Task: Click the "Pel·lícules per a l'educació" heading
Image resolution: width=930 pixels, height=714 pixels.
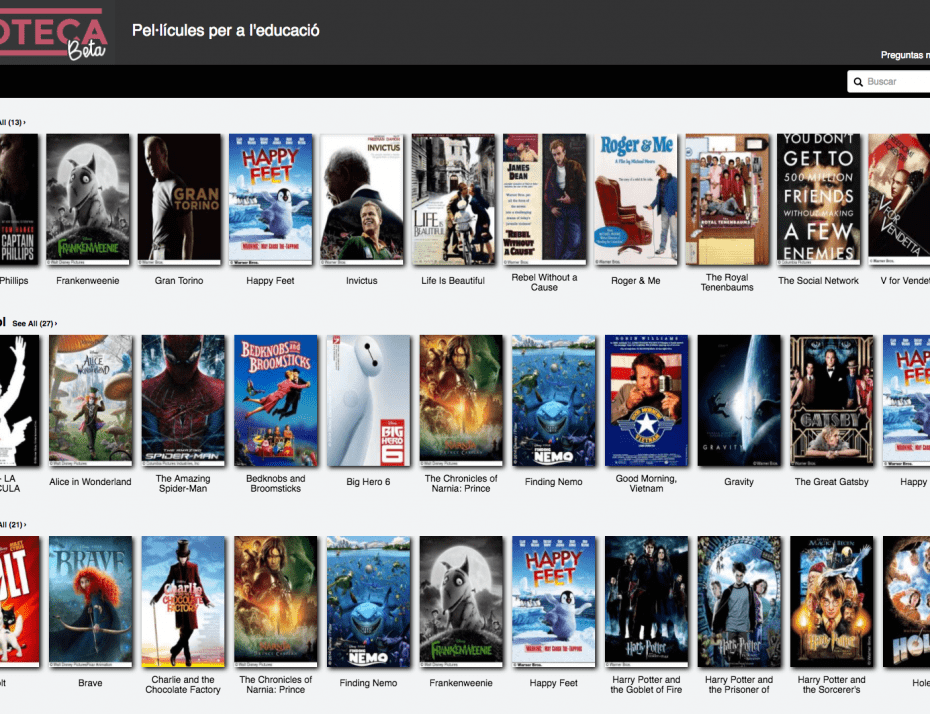Action: [225, 30]
